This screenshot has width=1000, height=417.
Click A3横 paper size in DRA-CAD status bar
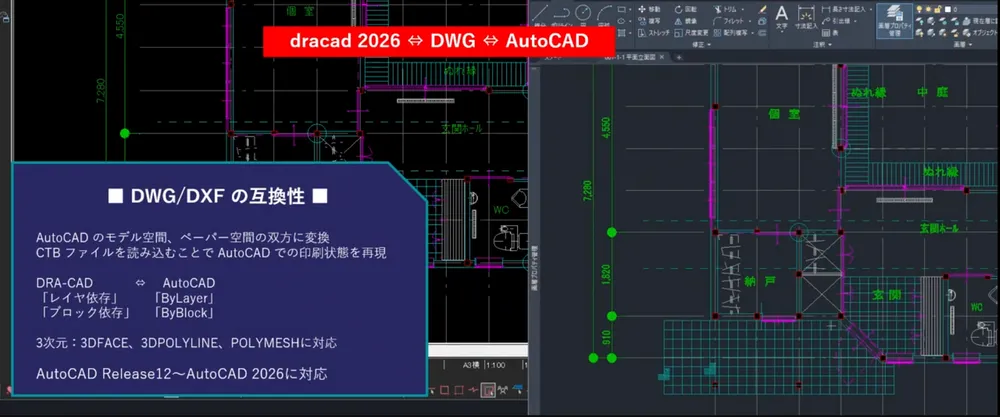point(470,365)
